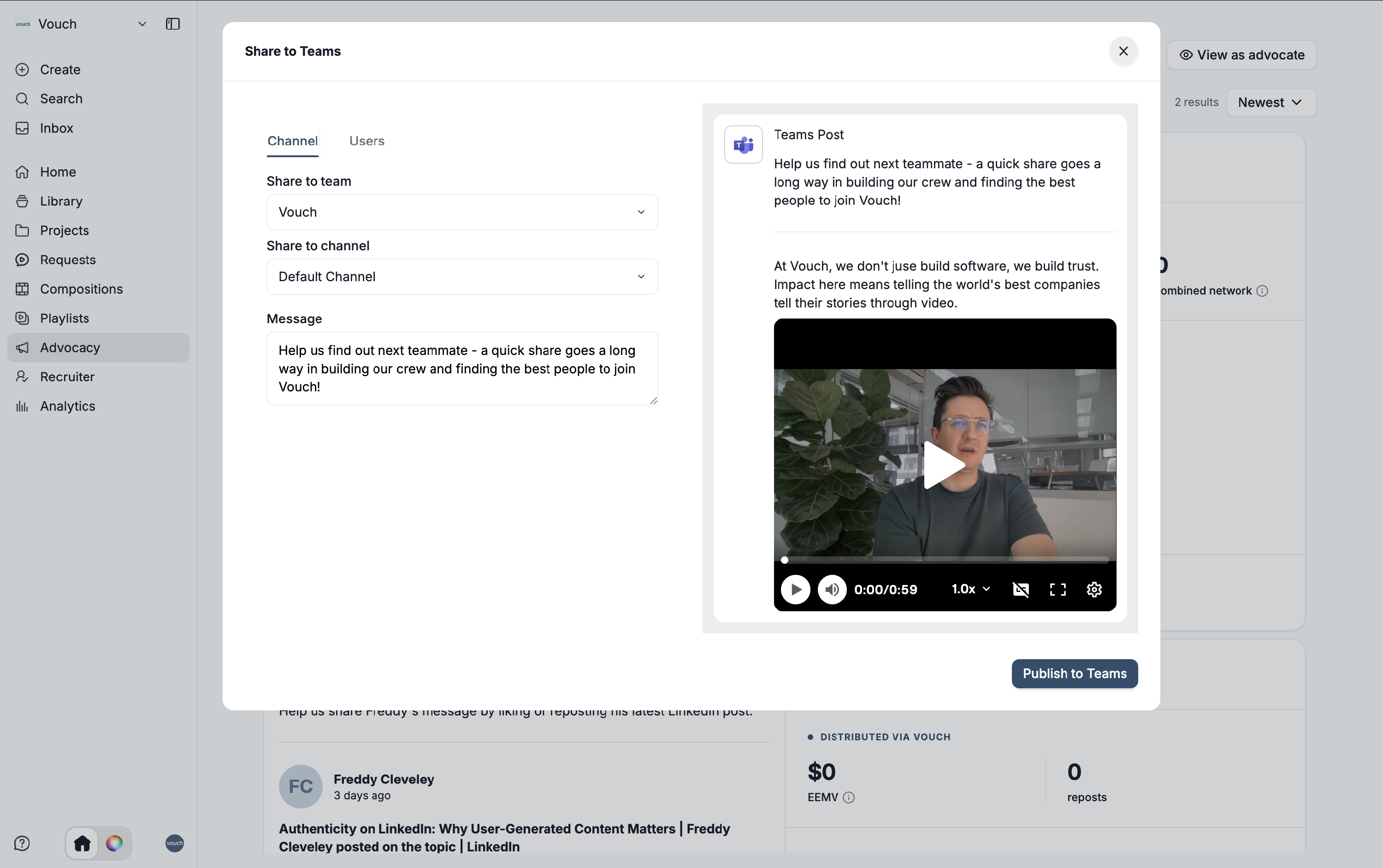Open the Projects section
1383x868 pixels.
(98, 230)
